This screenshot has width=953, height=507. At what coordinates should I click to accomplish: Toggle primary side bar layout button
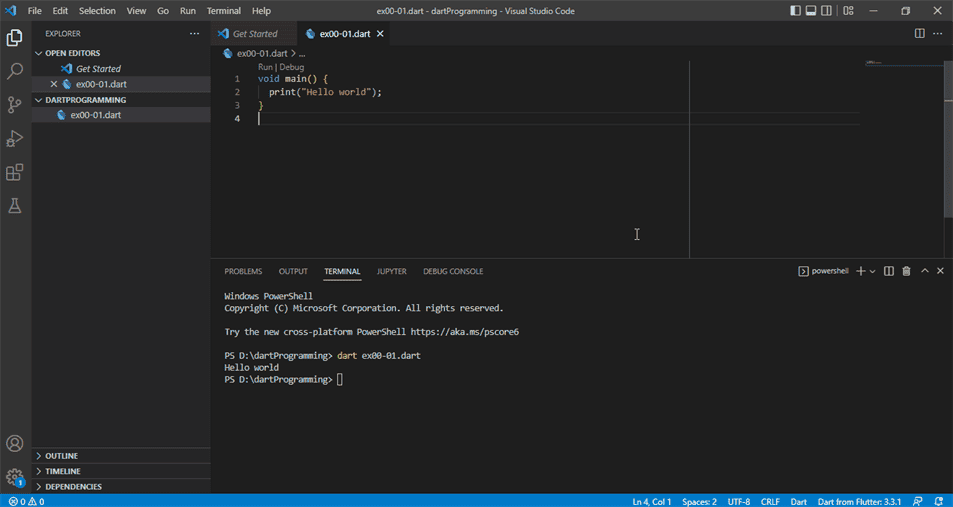click(x=795, y=11)
